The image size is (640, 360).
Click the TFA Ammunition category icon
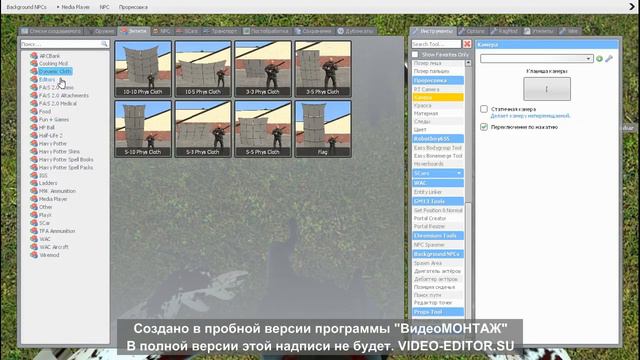(34, 231)
